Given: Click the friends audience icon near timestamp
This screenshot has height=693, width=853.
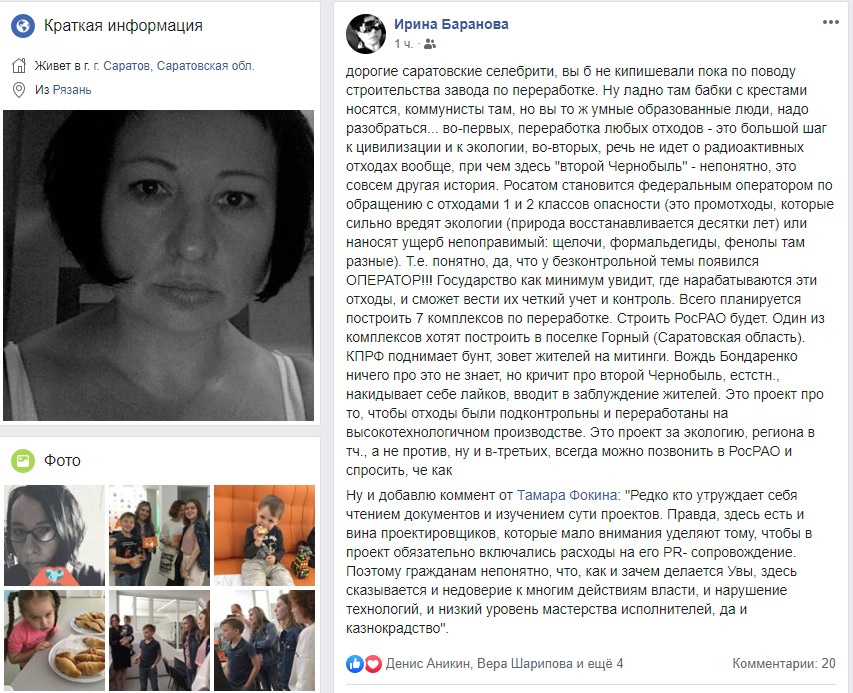Looking at the screenshot, I should 430,44.
